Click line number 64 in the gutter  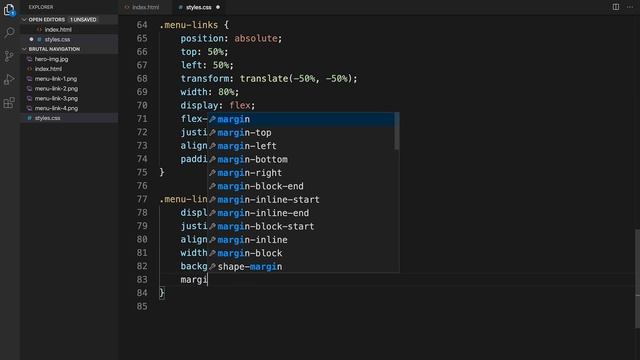[x=142, y=25]
